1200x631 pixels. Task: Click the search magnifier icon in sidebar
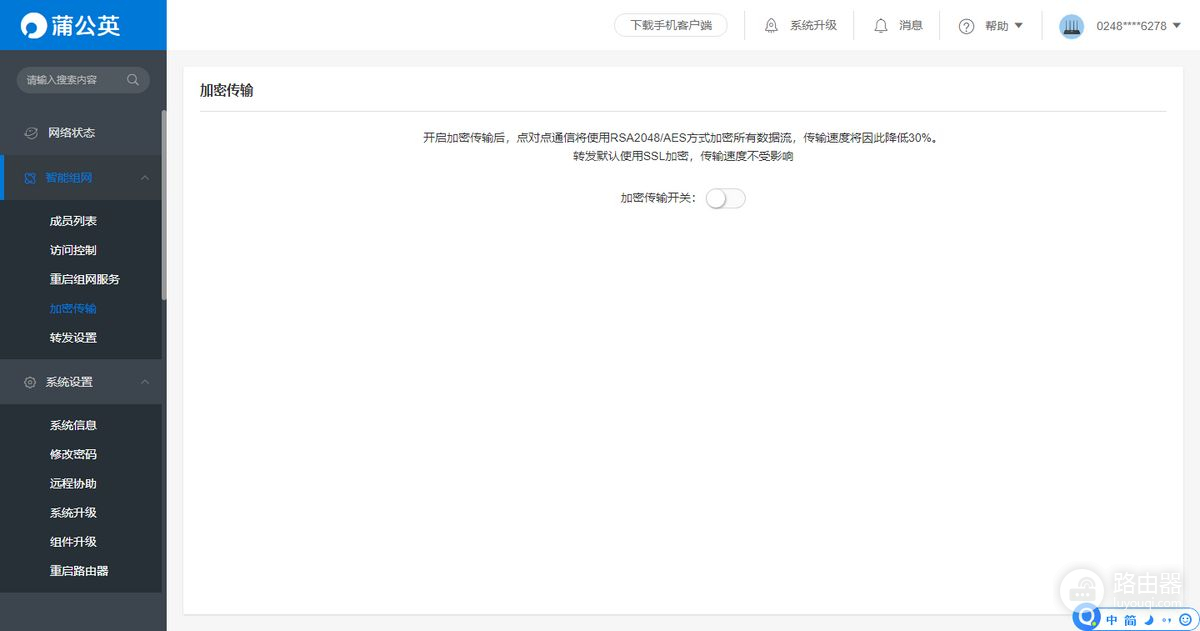click(133, 80)
